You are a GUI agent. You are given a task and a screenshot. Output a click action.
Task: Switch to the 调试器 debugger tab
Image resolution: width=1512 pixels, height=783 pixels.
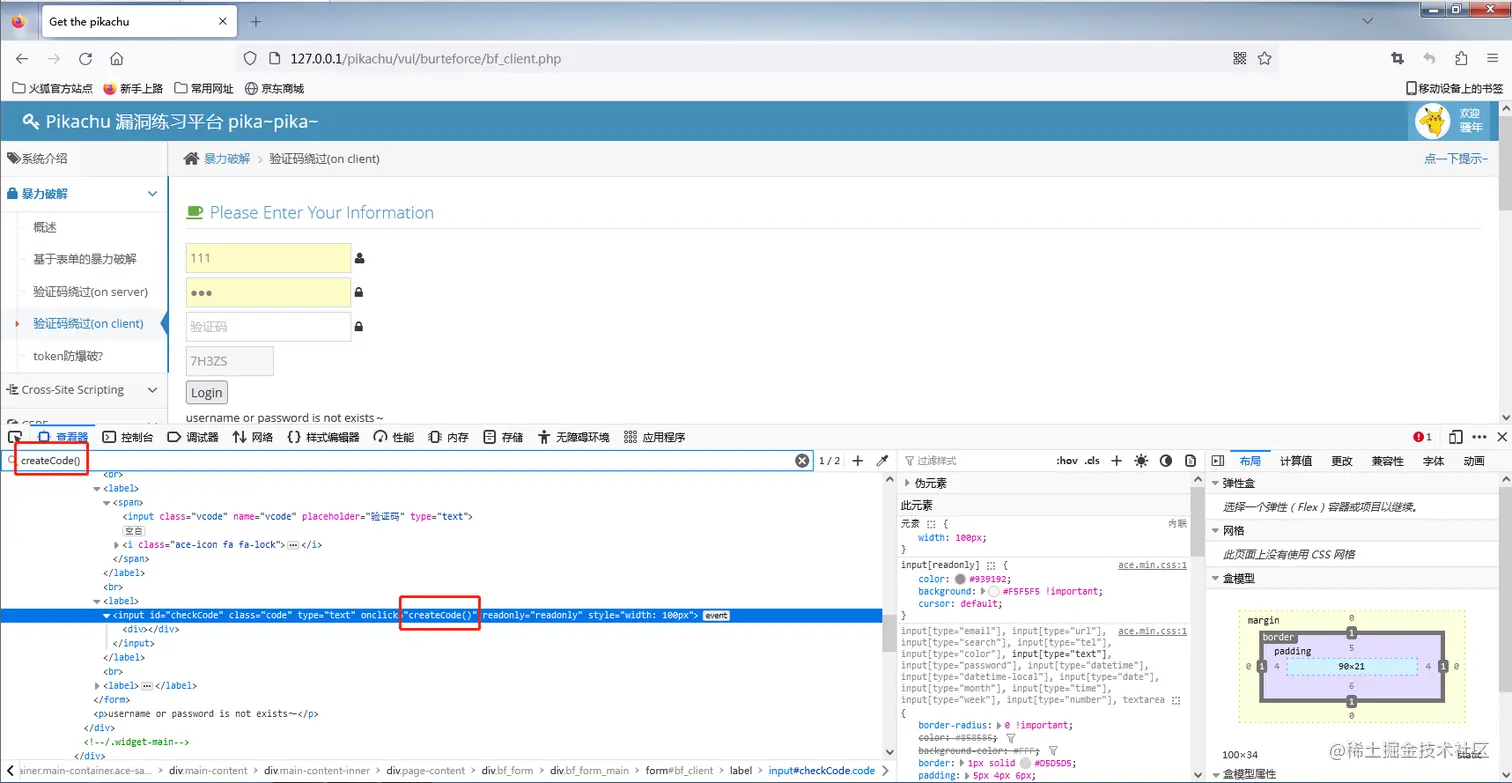coord(192,437)
